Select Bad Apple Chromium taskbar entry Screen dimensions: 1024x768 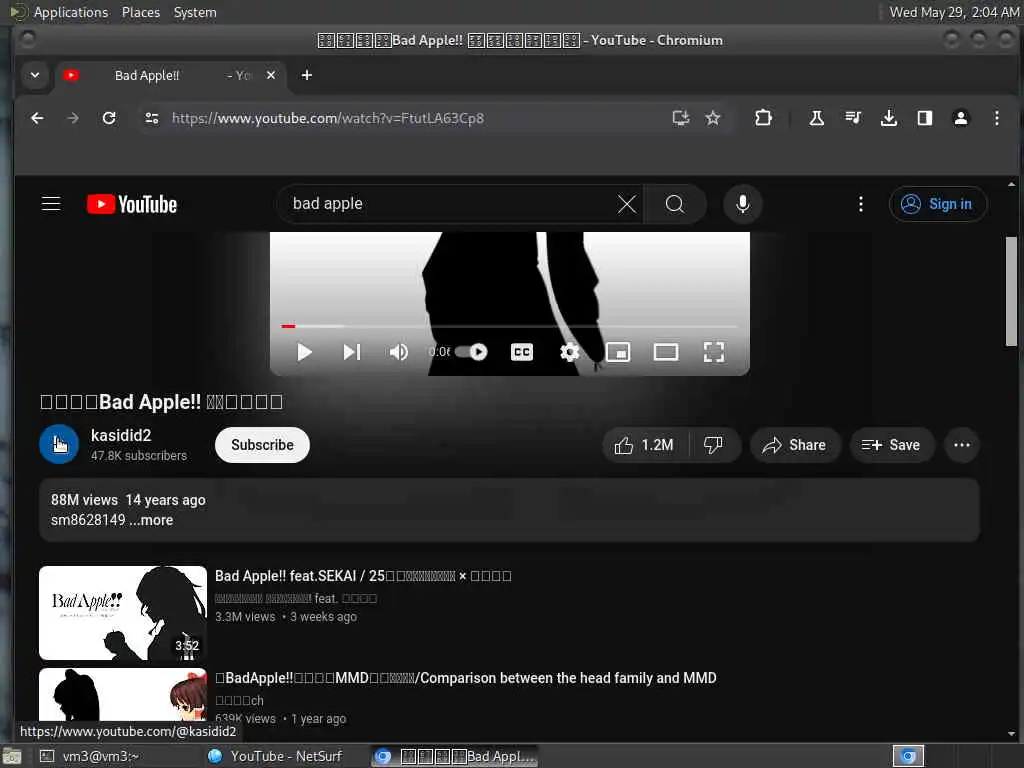pos(455,756)
